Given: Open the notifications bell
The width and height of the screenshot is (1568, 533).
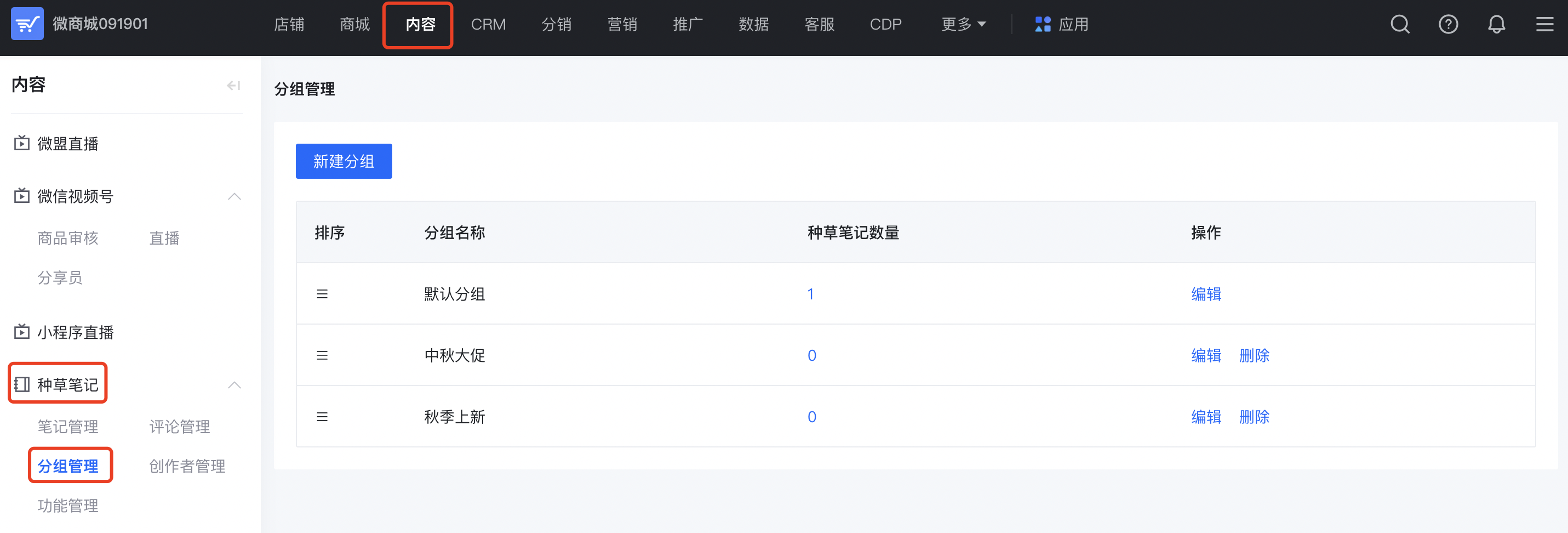Looking at the screenshot, I should [x=1496, y=24].
